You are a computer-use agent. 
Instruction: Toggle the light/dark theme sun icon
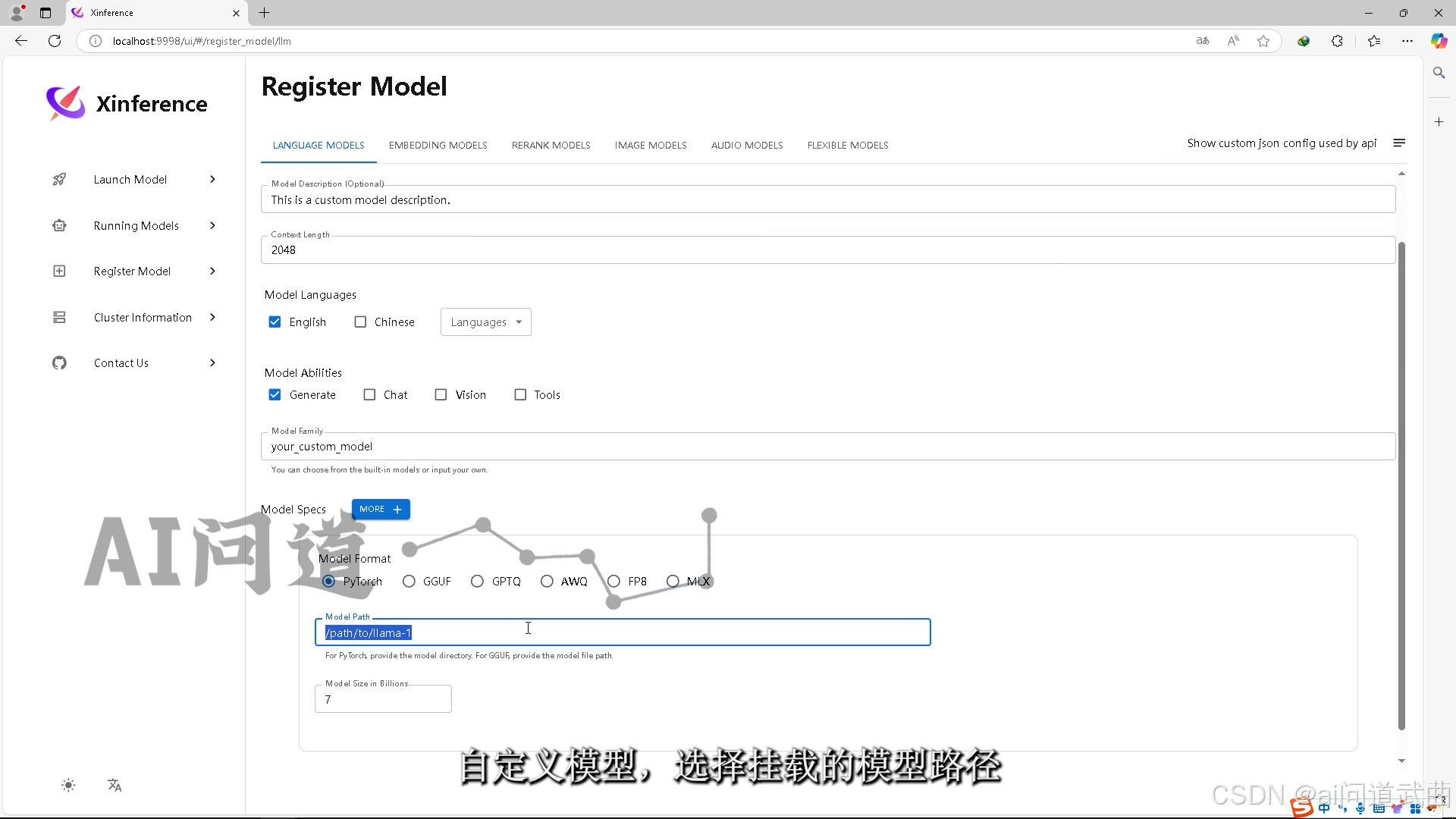click(68, 785)
